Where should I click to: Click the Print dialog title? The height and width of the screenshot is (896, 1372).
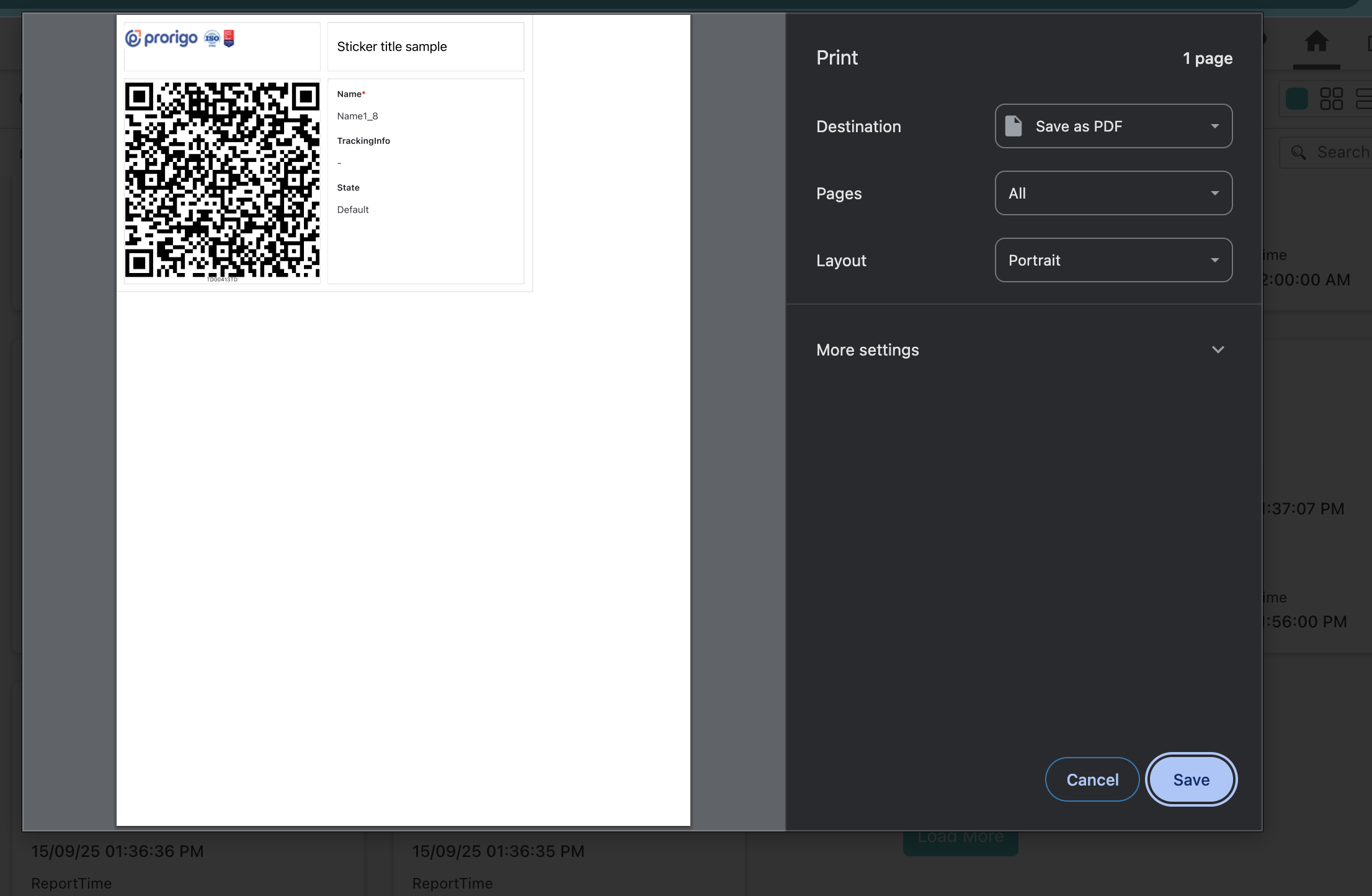tap(837, 58)
